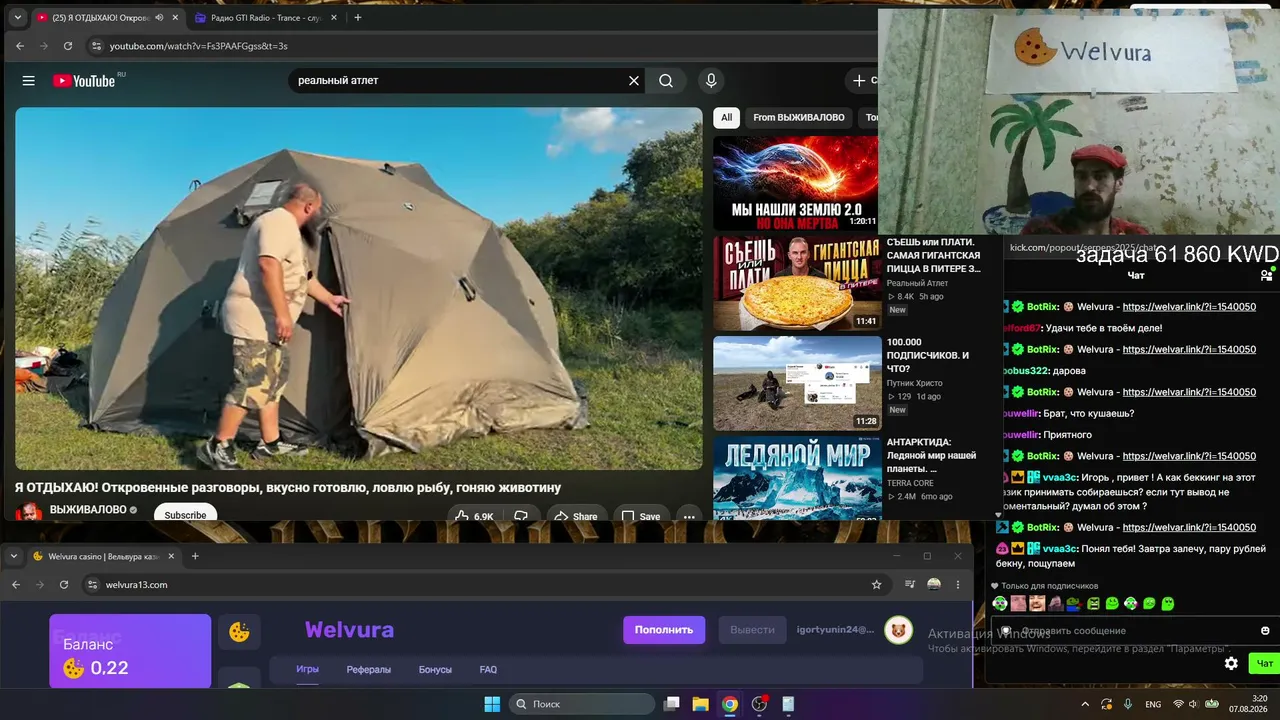Image resolution: width=1280 pixels, height=720 pixels.
Task: Open emoji picker in chat input
Action: coord(1265,631)
